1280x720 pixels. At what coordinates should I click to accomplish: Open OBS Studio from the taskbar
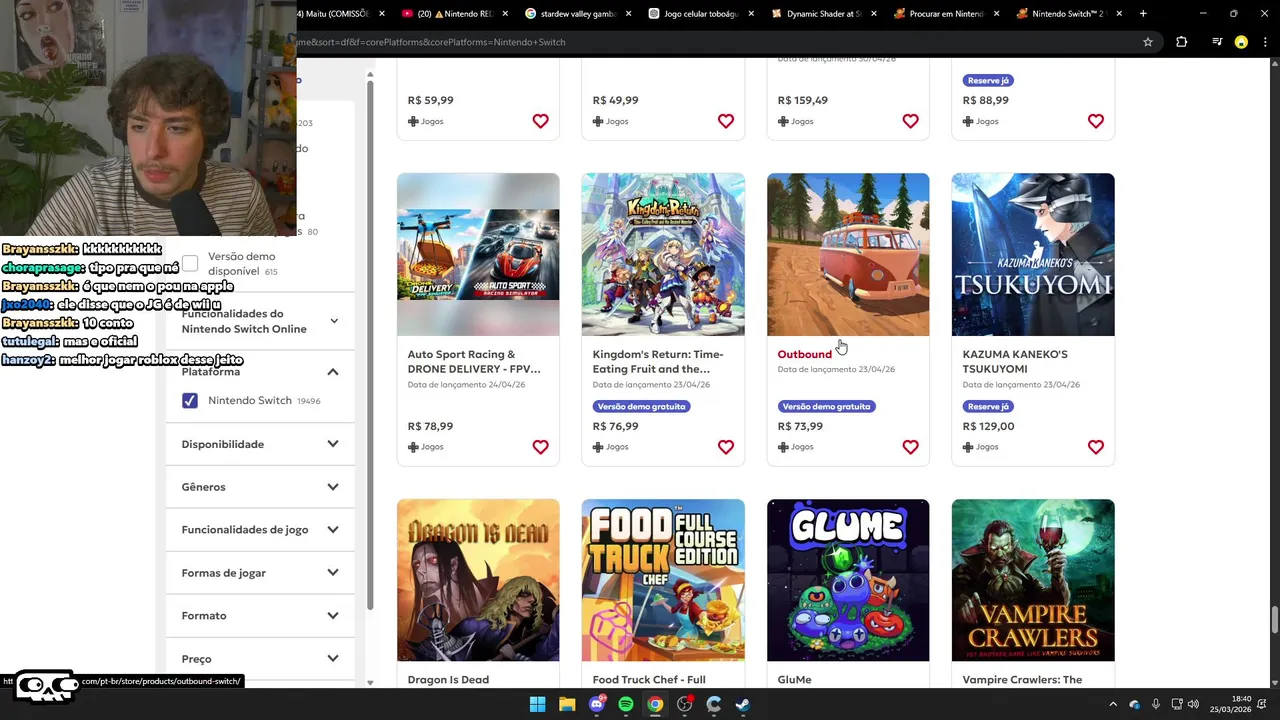tap(684, 704)
